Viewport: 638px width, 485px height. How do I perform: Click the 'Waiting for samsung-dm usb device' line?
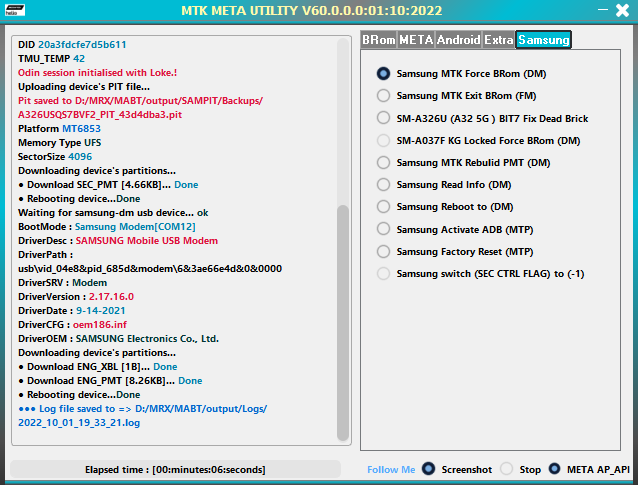pos(113,213)
